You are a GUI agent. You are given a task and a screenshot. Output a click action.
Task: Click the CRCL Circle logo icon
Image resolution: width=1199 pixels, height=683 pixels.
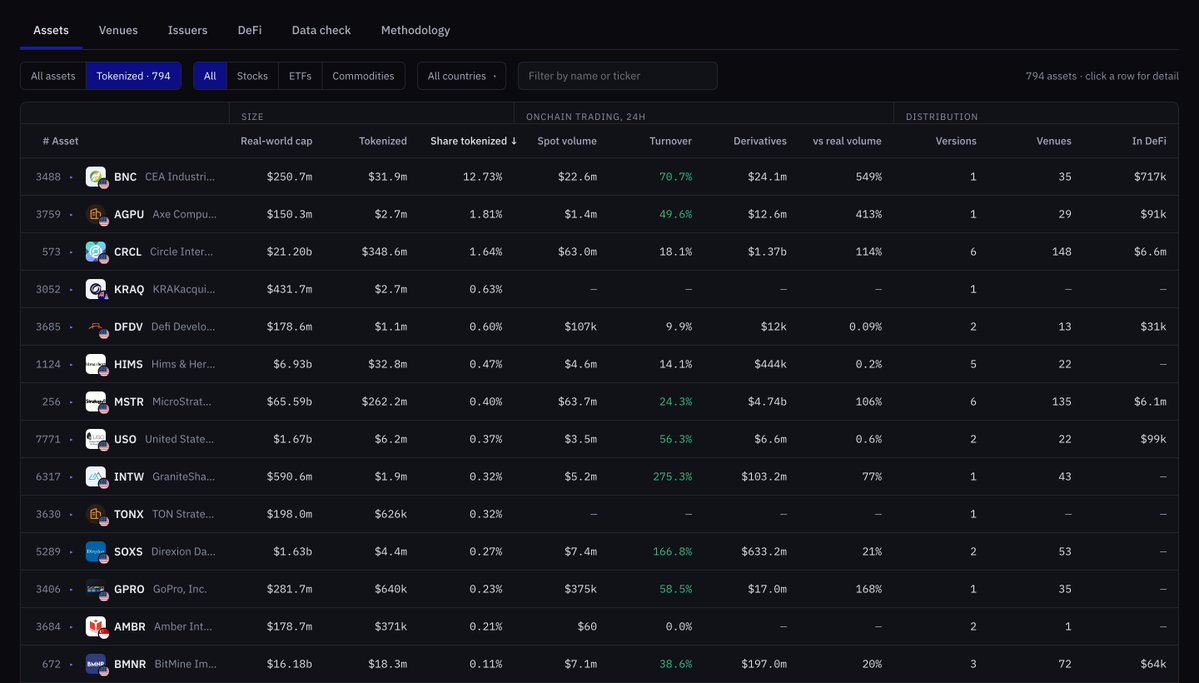[x=96, y=252]
